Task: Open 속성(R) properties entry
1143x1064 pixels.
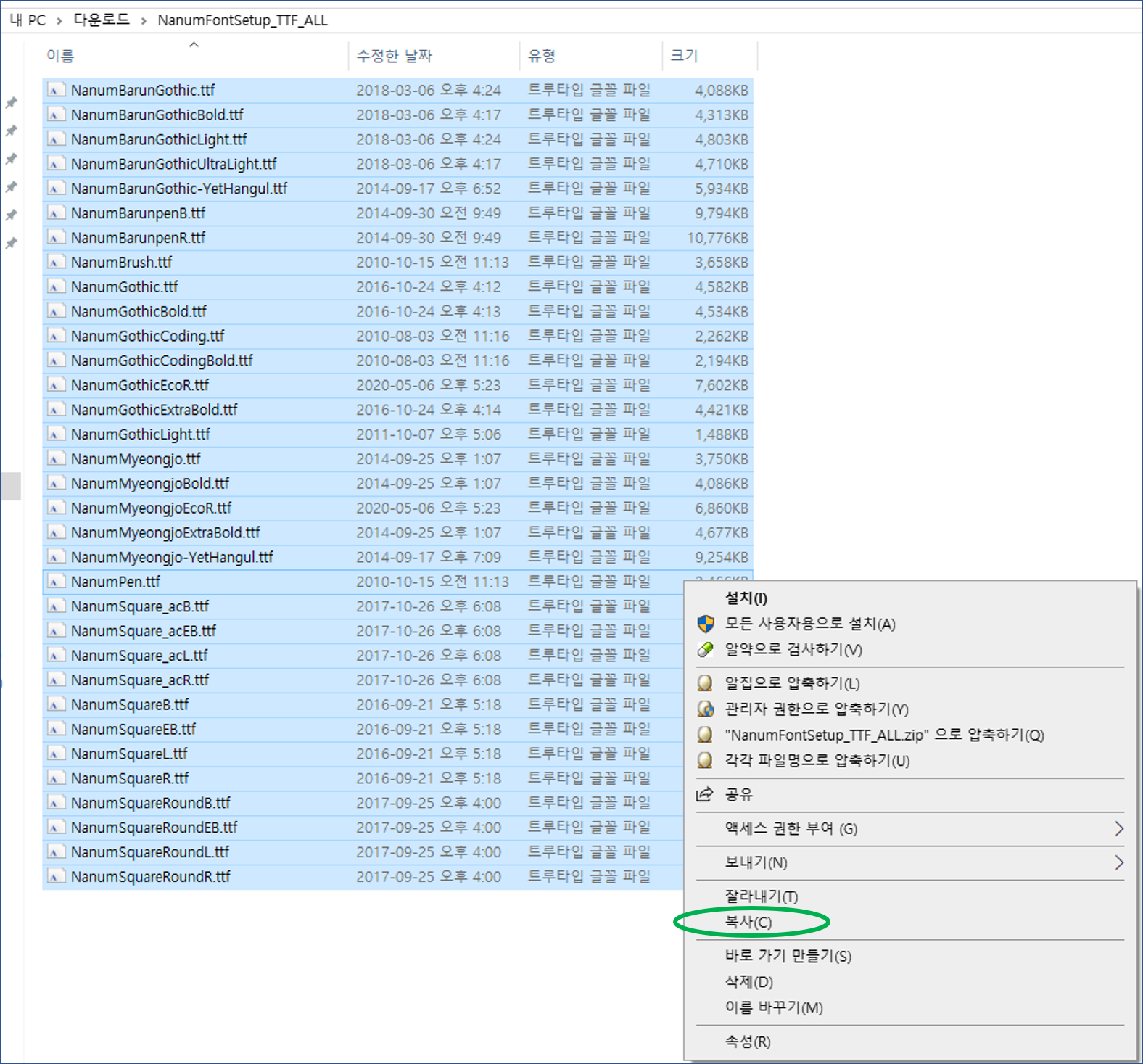Action: (748, 1042)
